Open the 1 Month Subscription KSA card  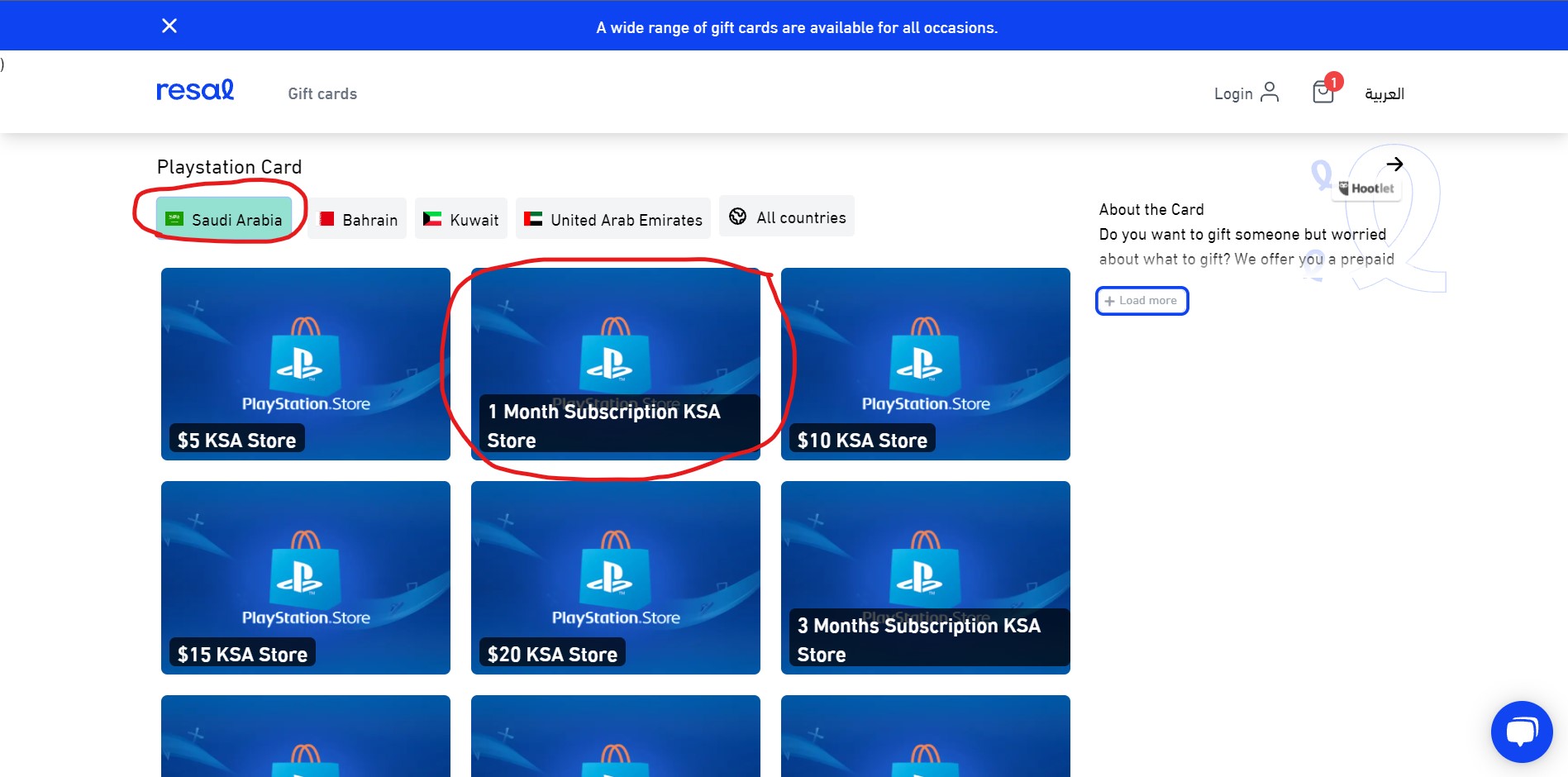(x=616, y=364)
